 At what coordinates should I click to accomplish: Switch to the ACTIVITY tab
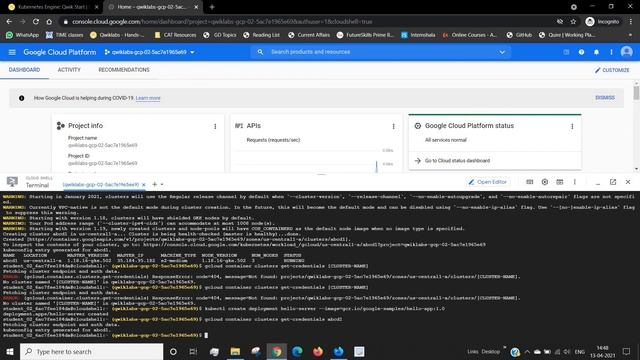point(69,70)
